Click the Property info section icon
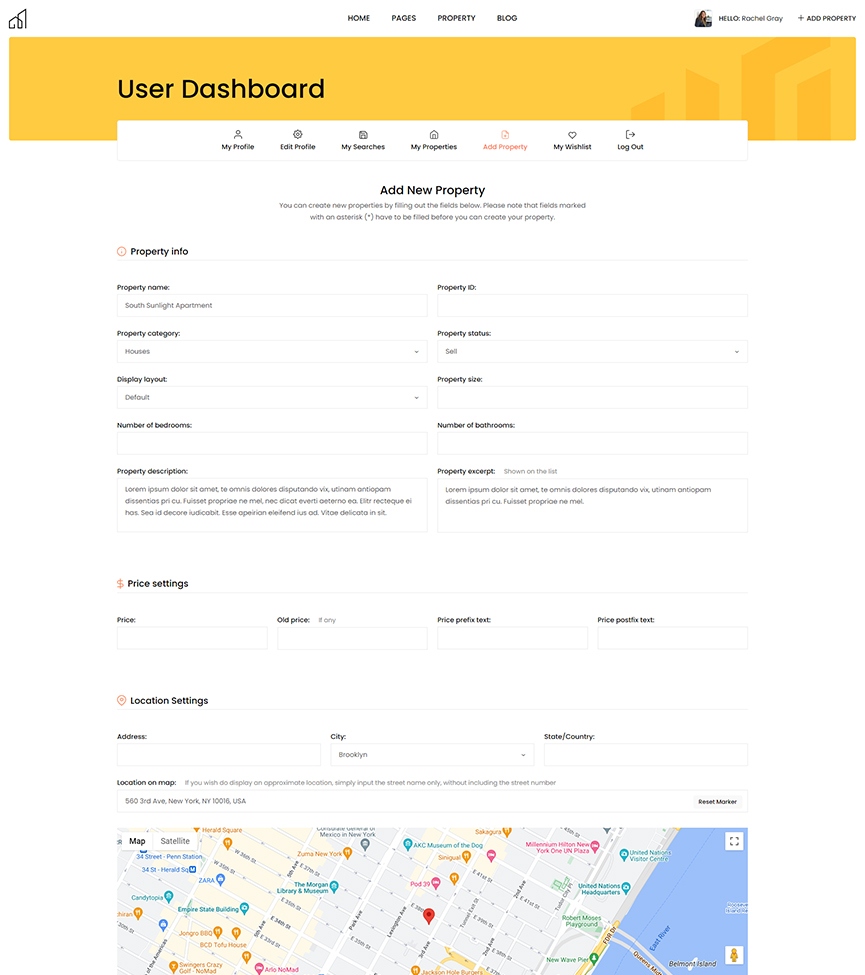 [121, 251]
